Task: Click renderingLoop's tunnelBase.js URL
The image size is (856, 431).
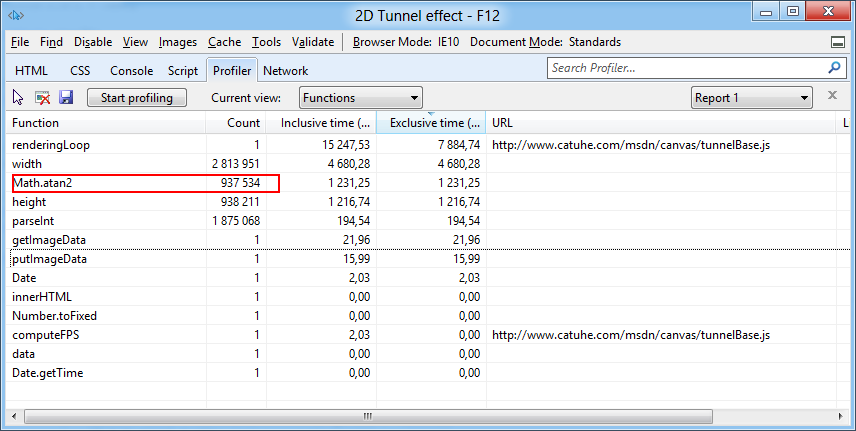Action: 631,145
